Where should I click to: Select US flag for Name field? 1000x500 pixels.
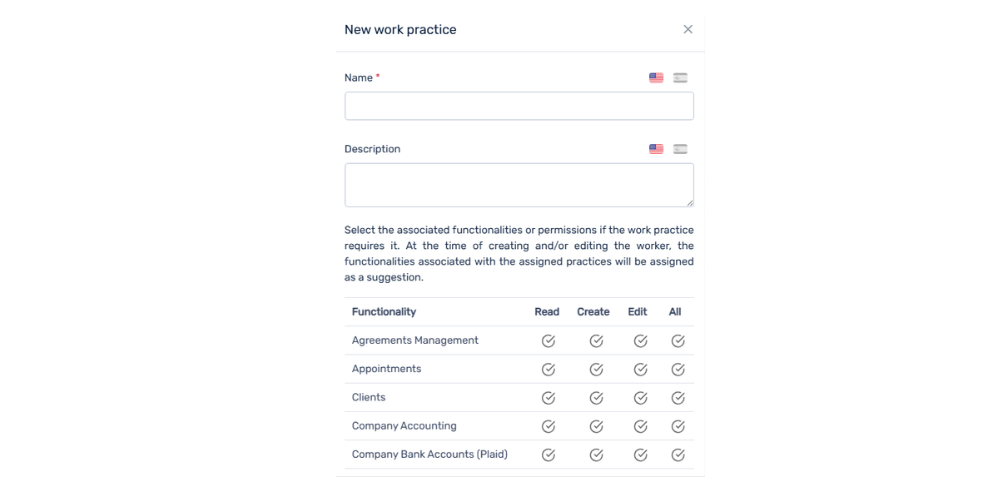pos(656,78)
